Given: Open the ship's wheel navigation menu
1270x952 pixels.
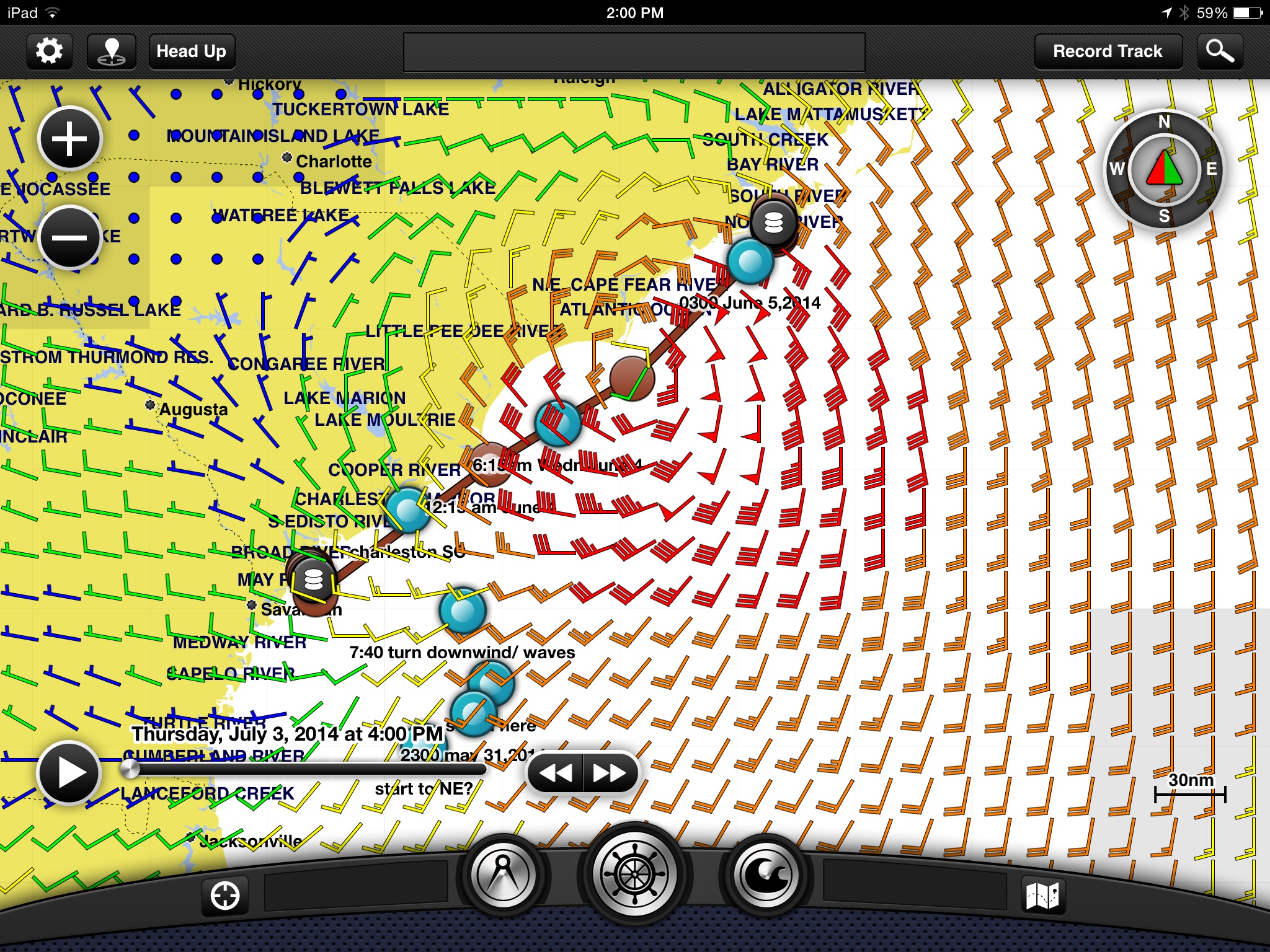Looking at the screenshot, I should (634, 874).
